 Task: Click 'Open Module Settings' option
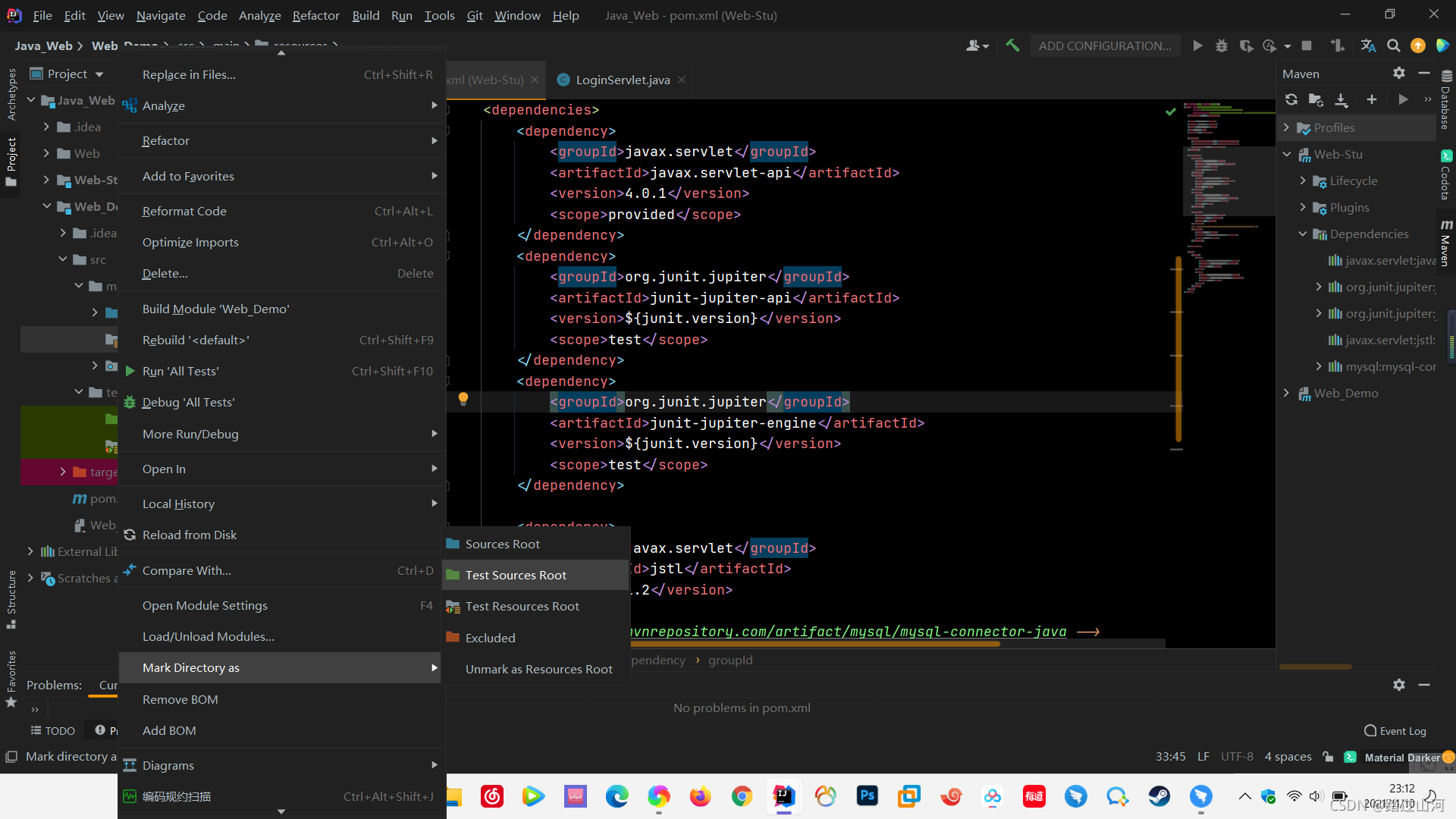tap(205, 605)
